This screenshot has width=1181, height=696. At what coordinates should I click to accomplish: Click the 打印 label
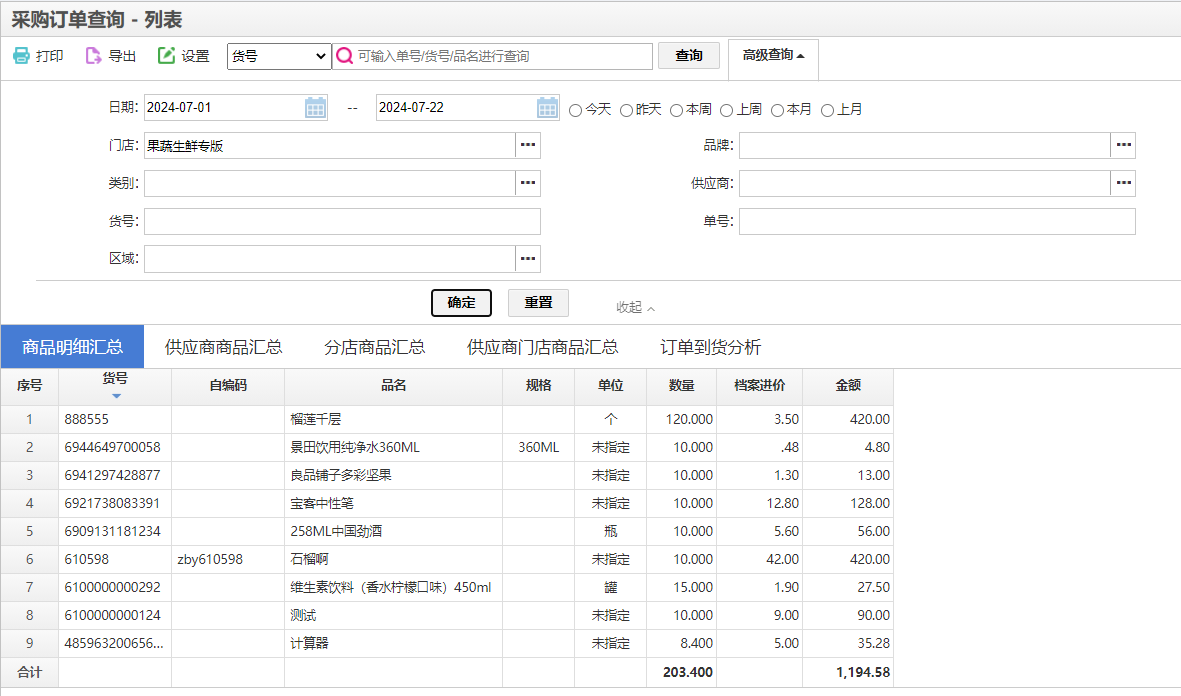point(49,56)
